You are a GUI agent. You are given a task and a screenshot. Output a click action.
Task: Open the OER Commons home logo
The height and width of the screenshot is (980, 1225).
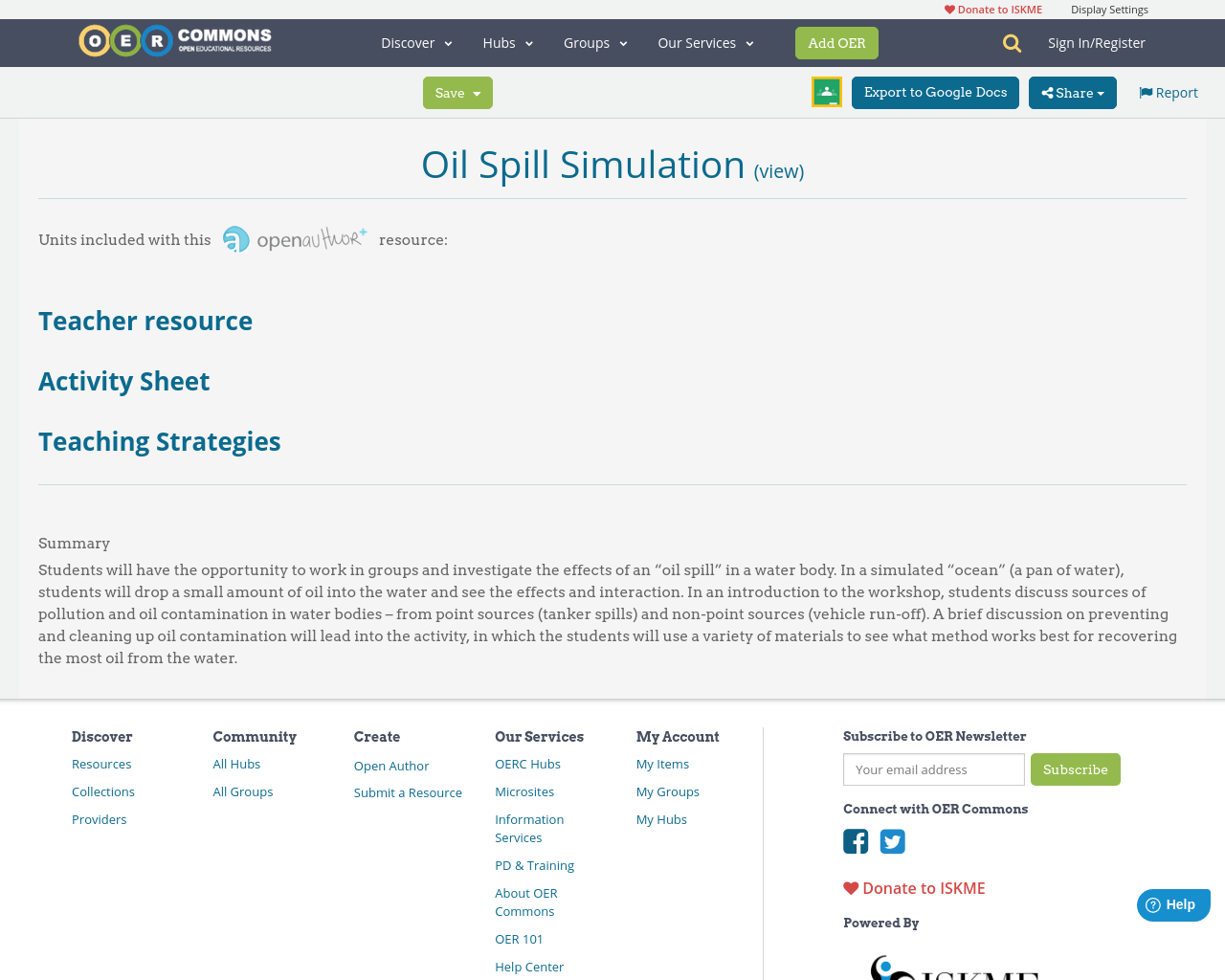coord(174,40)
